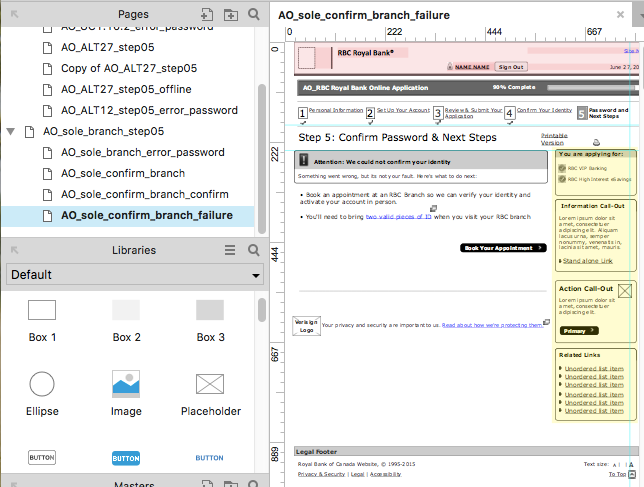Screen dimensions: 644x487
Task: Click the Book Your Appointment button
Action: point(503,248)
